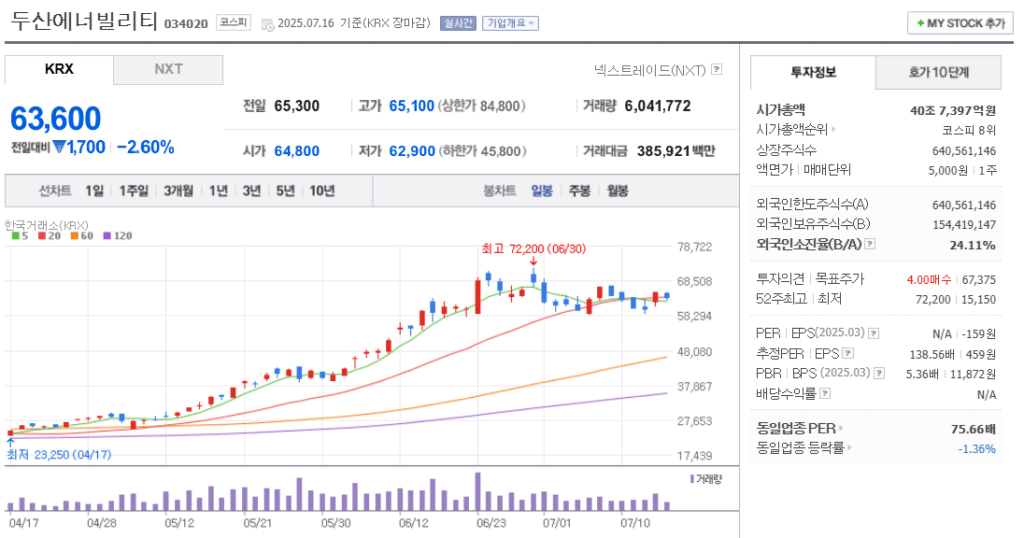Image resolution: width=1024 pixels, height=538 pixels.
Task: Click the 거래량 legend marker in volume chart
Action: (692, 479)
